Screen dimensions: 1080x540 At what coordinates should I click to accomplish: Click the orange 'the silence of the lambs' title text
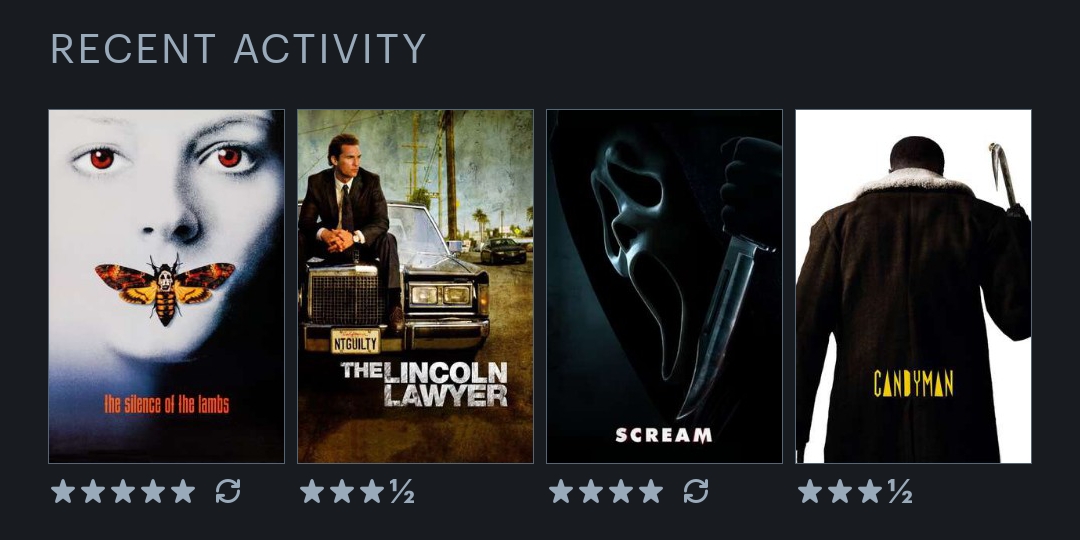pyautogui.click(x=167, y=404)
